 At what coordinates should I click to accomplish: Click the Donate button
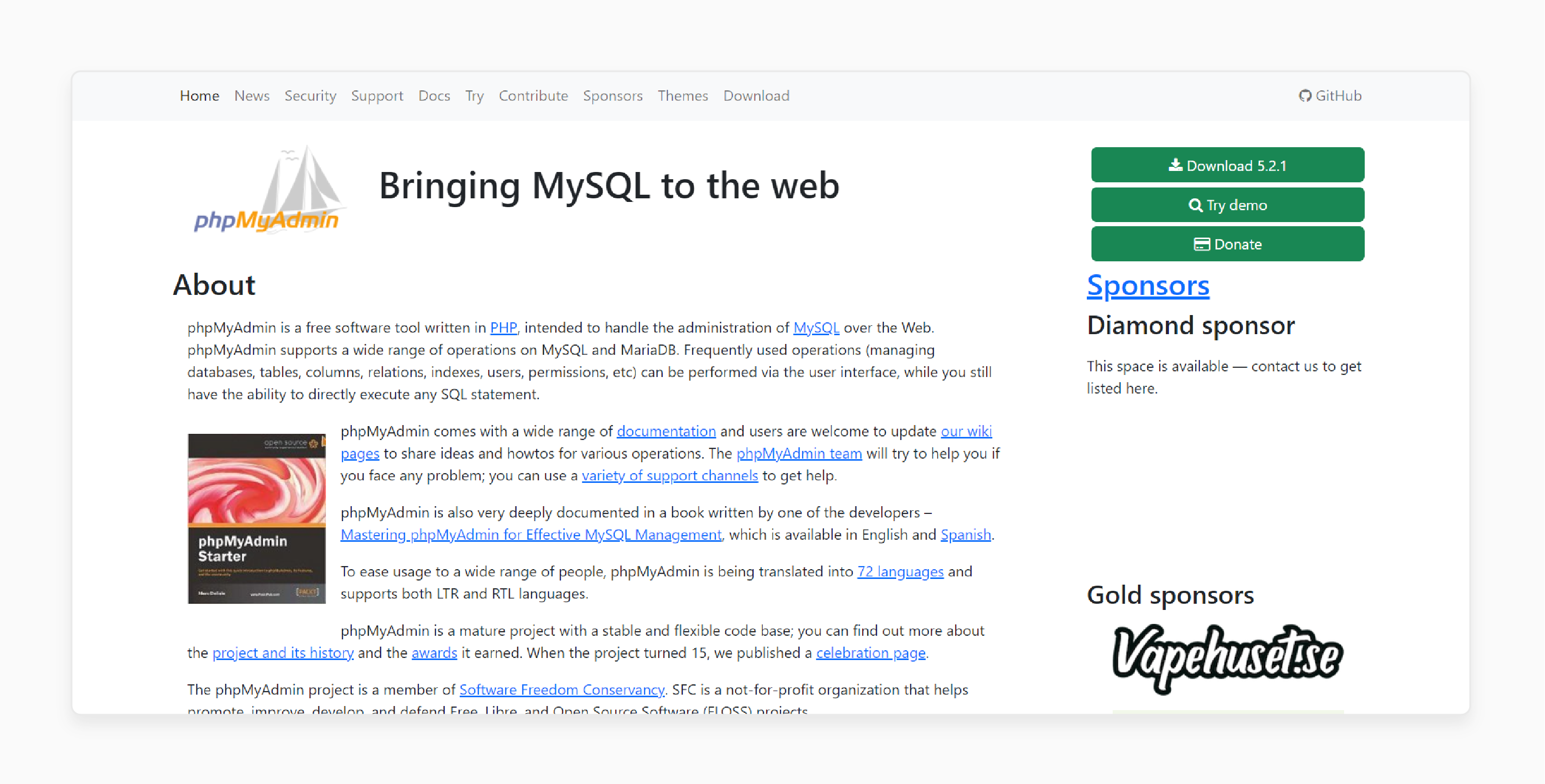[x=1228, y=244]
